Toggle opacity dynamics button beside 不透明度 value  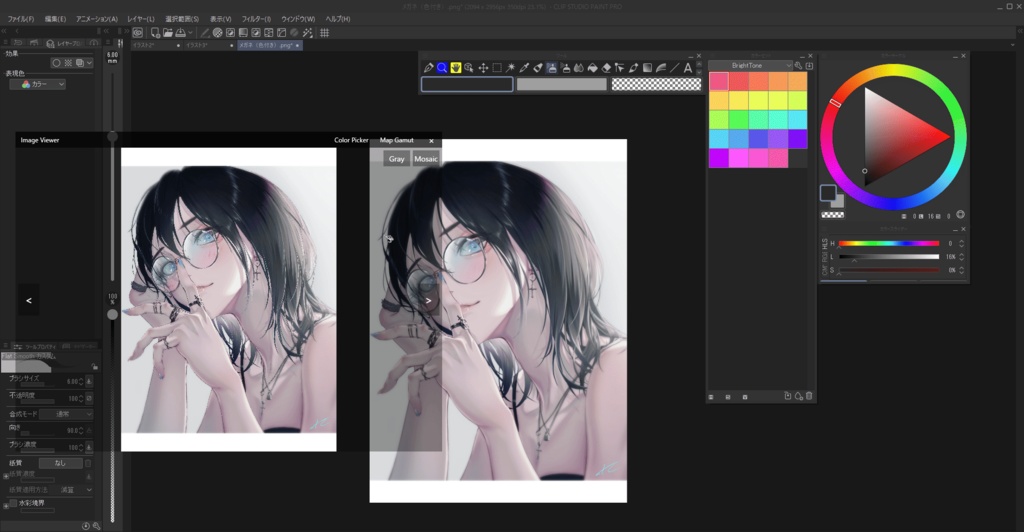coord(89,398)
